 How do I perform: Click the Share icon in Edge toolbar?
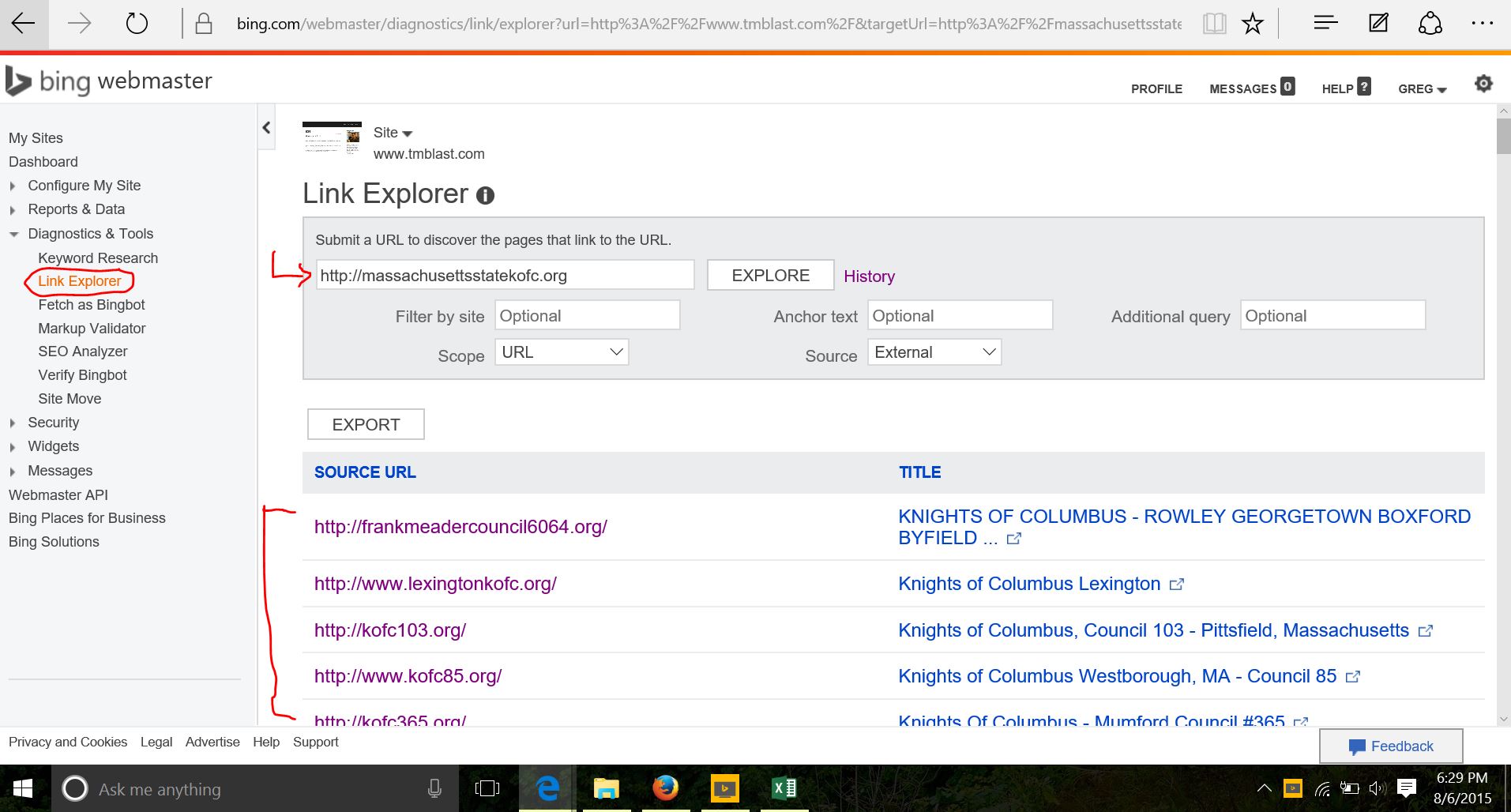tap(1430, 24)
